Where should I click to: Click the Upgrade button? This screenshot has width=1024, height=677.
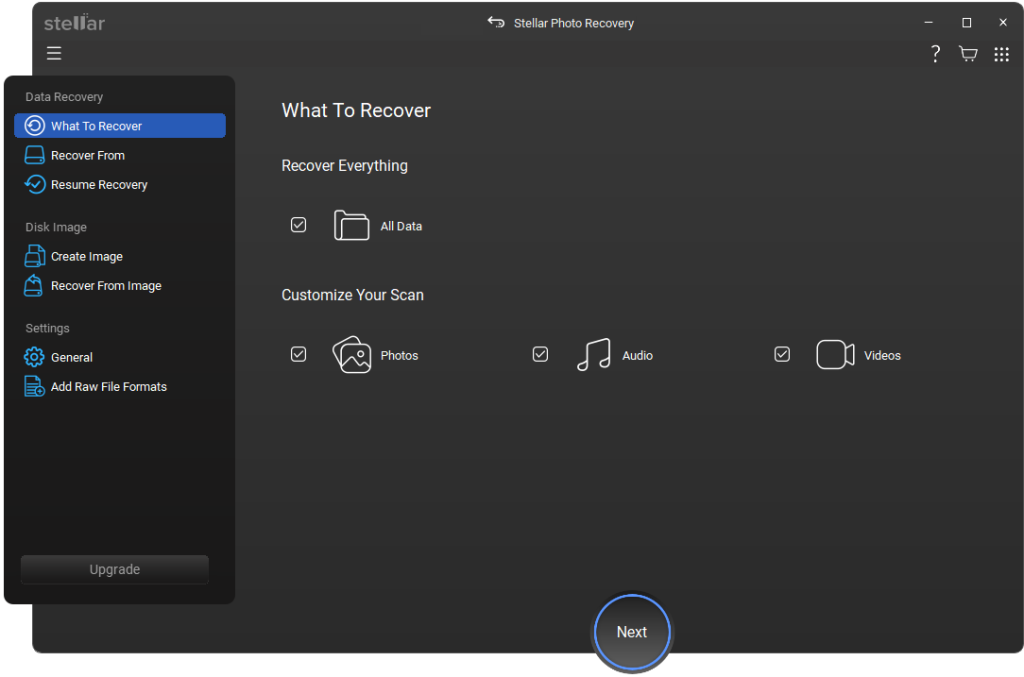[115, 569]
